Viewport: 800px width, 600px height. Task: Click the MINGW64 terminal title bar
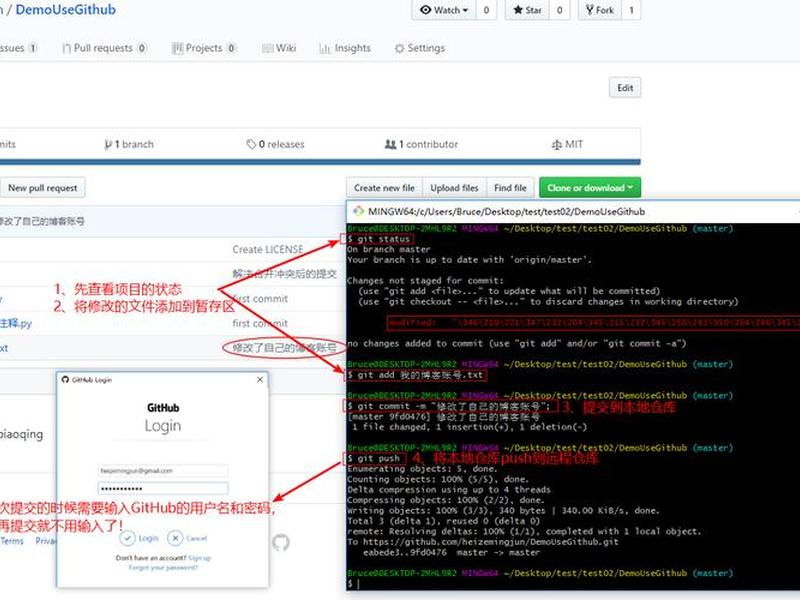pyautogui.click(x=573, y=211)
